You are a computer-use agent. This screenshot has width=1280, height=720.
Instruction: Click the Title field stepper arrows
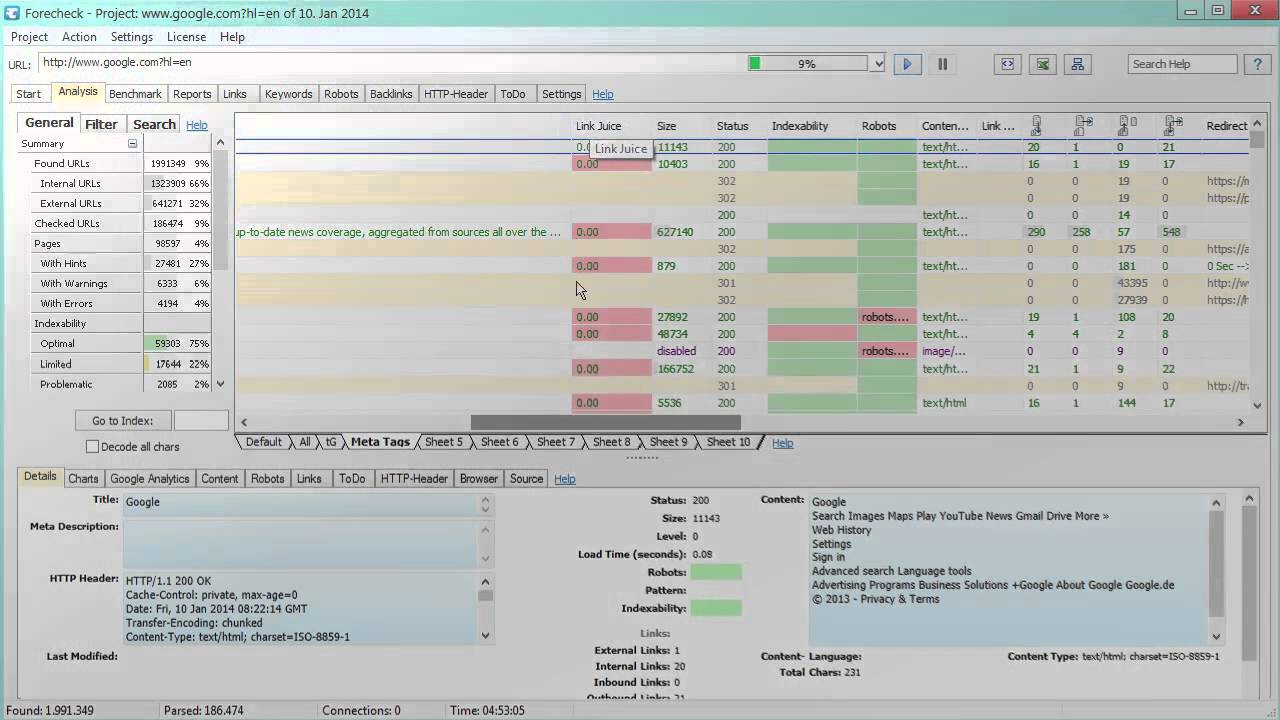pos(486,505)
